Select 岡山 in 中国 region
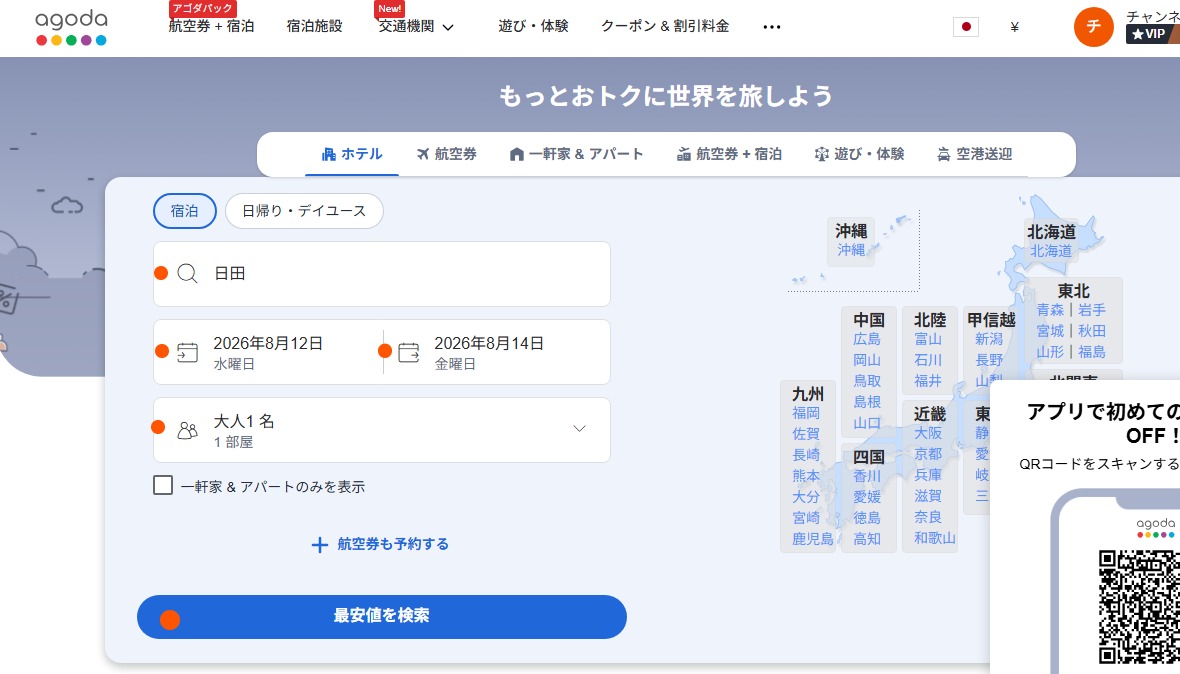The height and width of the screenshot is (674, 1180). tap(867, 360)
